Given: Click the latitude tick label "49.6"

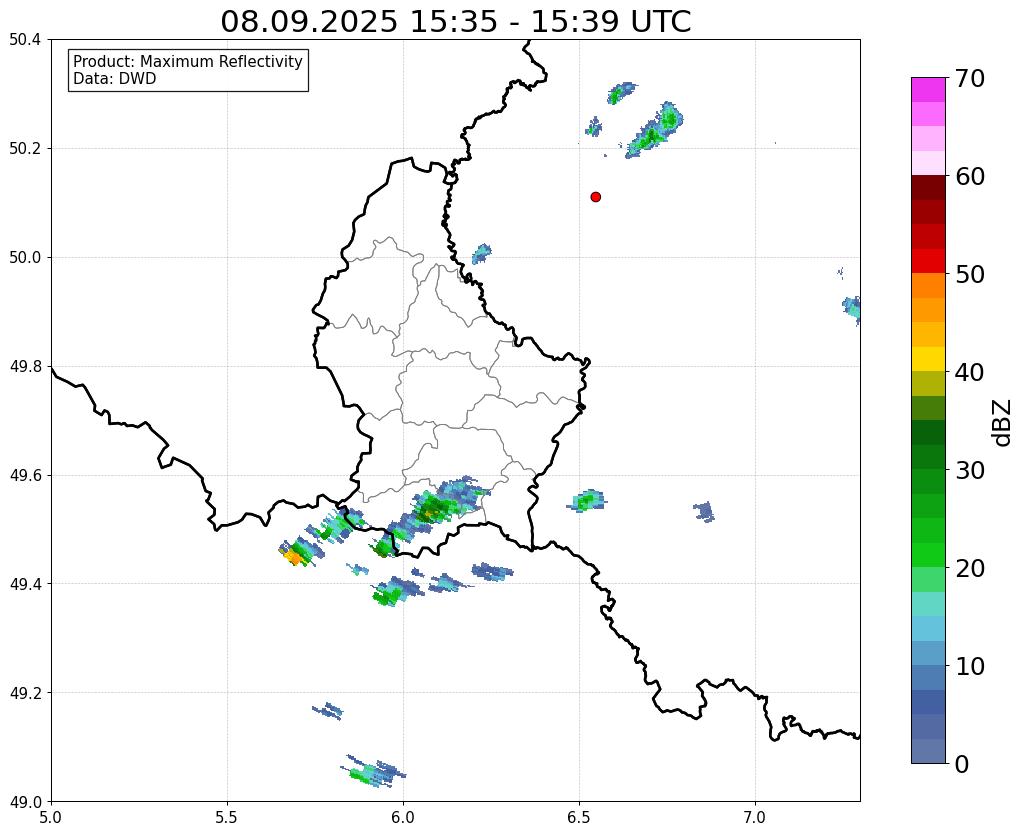Looking at the screenshot, I should (25, 476).
